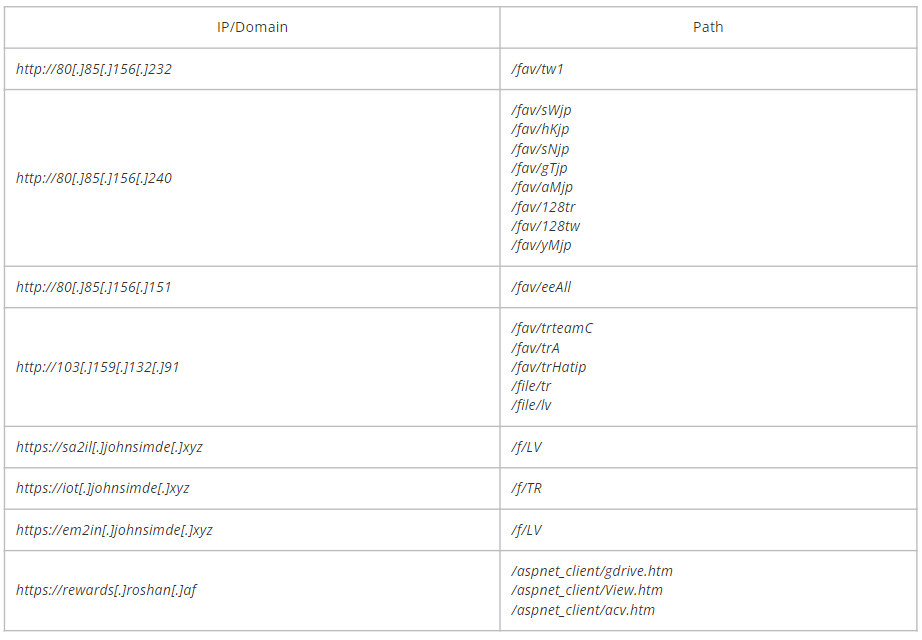Click the /fav/yMjp path entry
Screen dimensions: 922x640
tap(541, 245)
